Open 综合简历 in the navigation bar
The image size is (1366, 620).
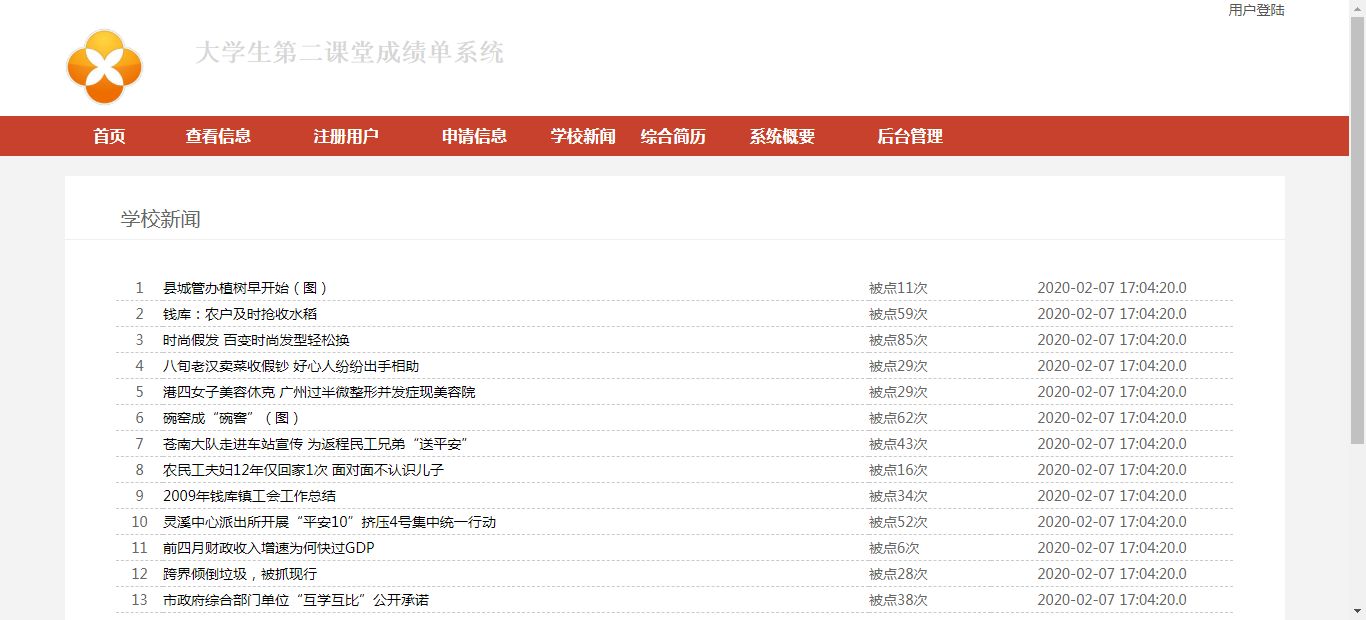(x=673, y=136)
